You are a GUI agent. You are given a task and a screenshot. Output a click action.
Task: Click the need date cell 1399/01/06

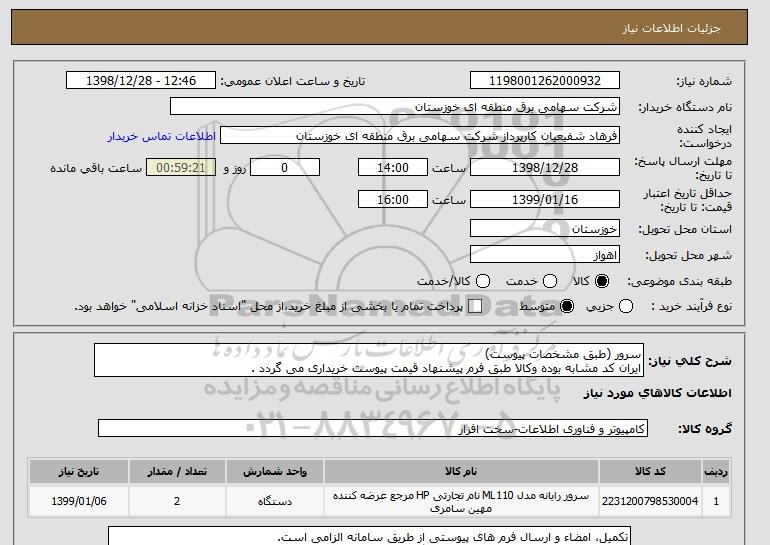(79, 501)
